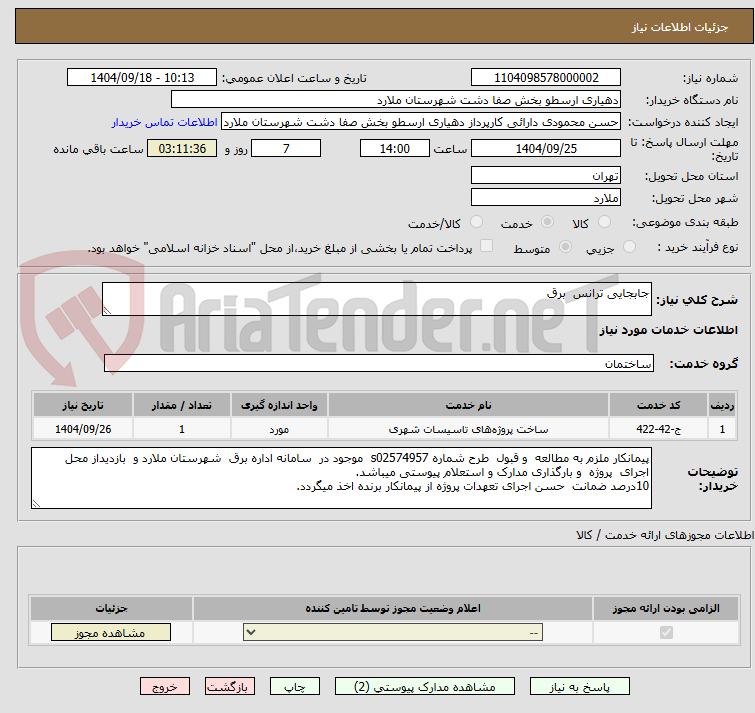Toggle the Islamic treasury payment checkbox
The width and height of the screenshot is (755, 713).
coord(487,246)
